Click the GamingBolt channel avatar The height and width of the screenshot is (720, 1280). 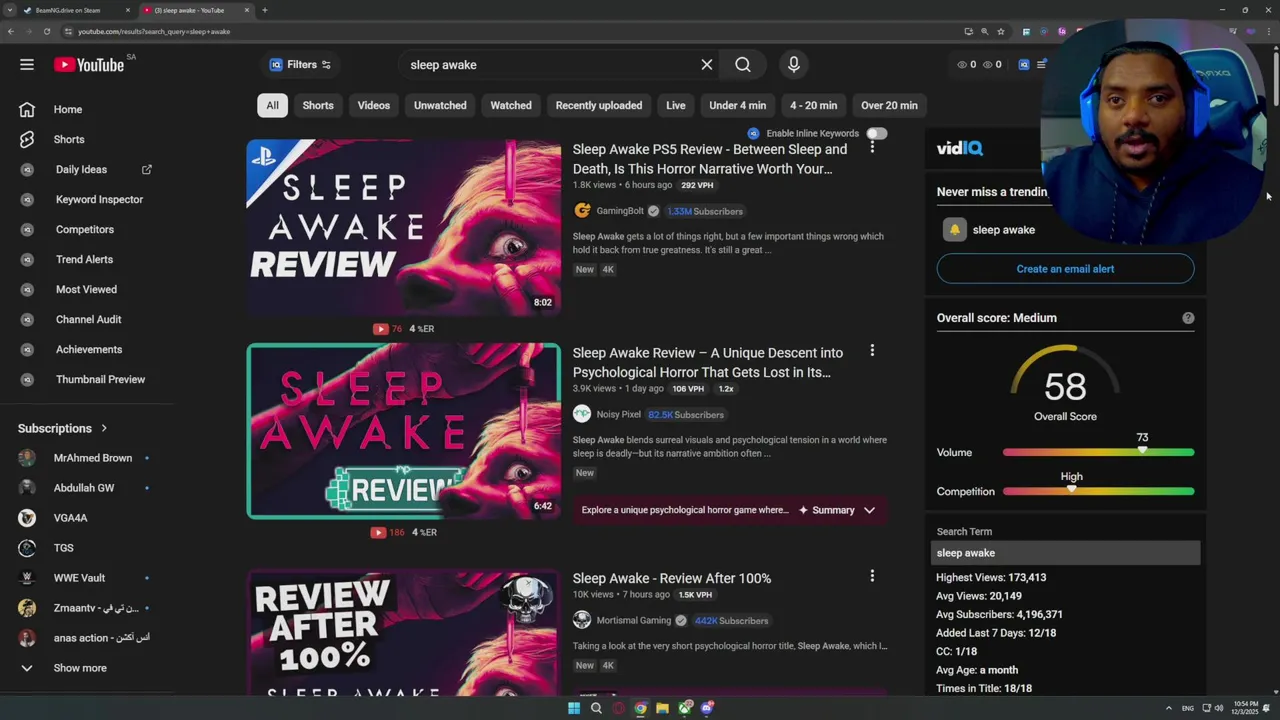(x=582, y=211)
